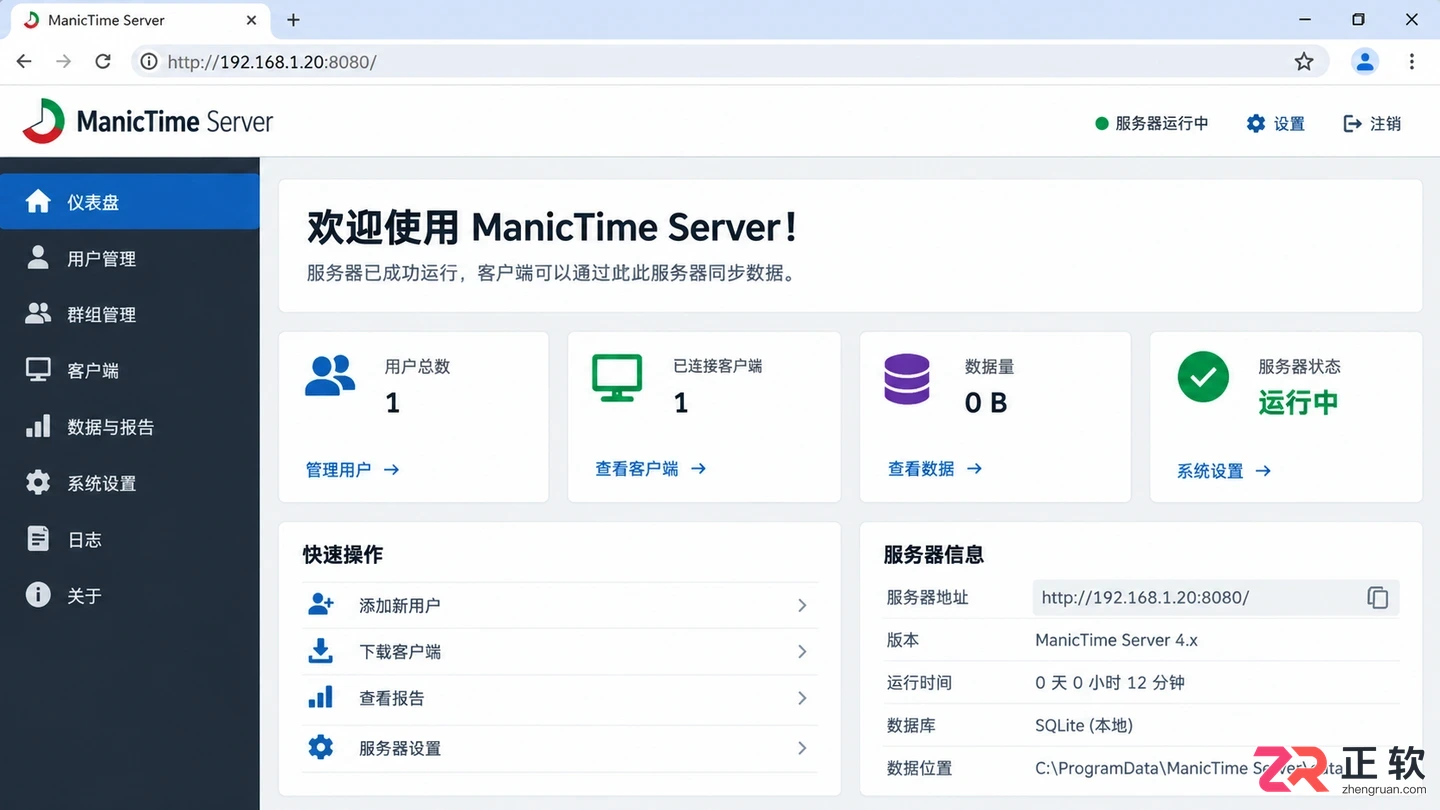Click the home icon beside 仪表盘
The image size is (1440, 810).
pos(38,201)
